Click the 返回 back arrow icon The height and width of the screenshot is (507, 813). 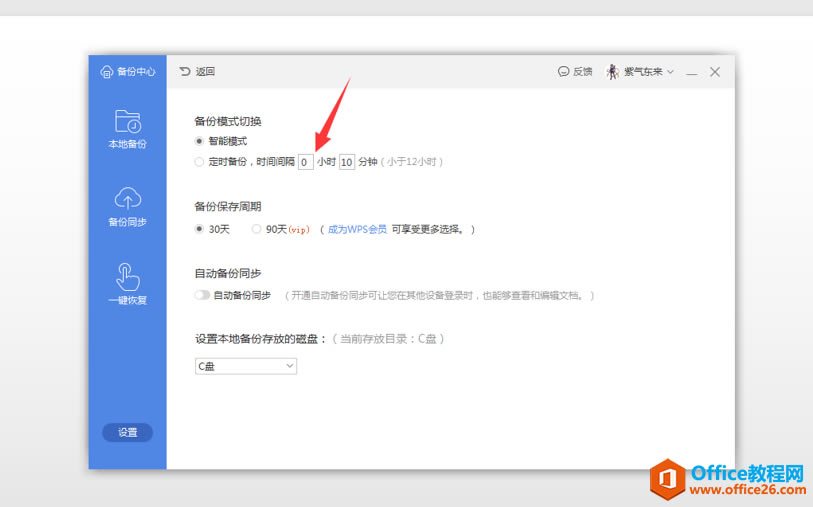185,71
